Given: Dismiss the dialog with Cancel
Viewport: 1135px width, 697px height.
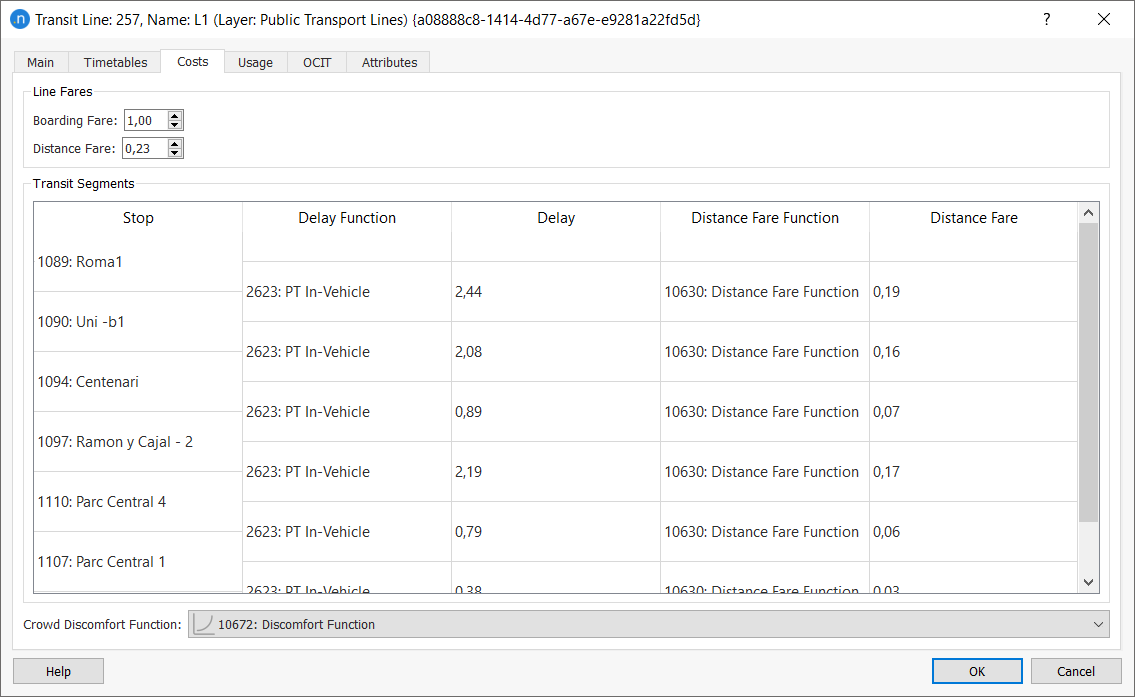Looking at the screenshot, I should coord(1078,670).
